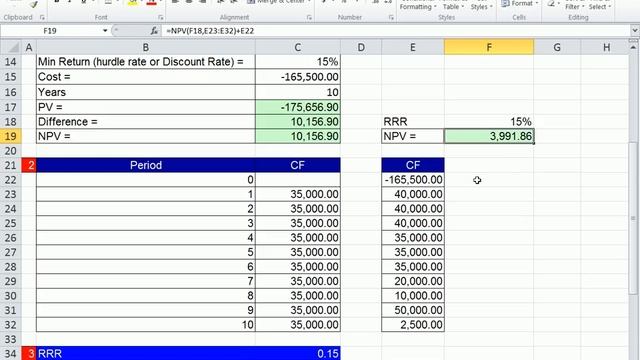
Task: Select column C header
Action: [298, 48]
